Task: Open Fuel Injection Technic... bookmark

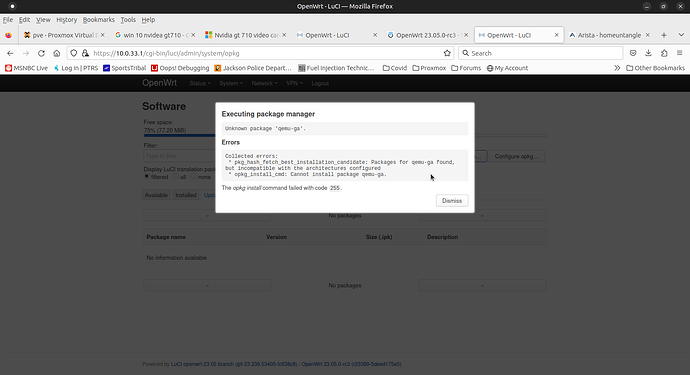Action: (x=336, y=68)
